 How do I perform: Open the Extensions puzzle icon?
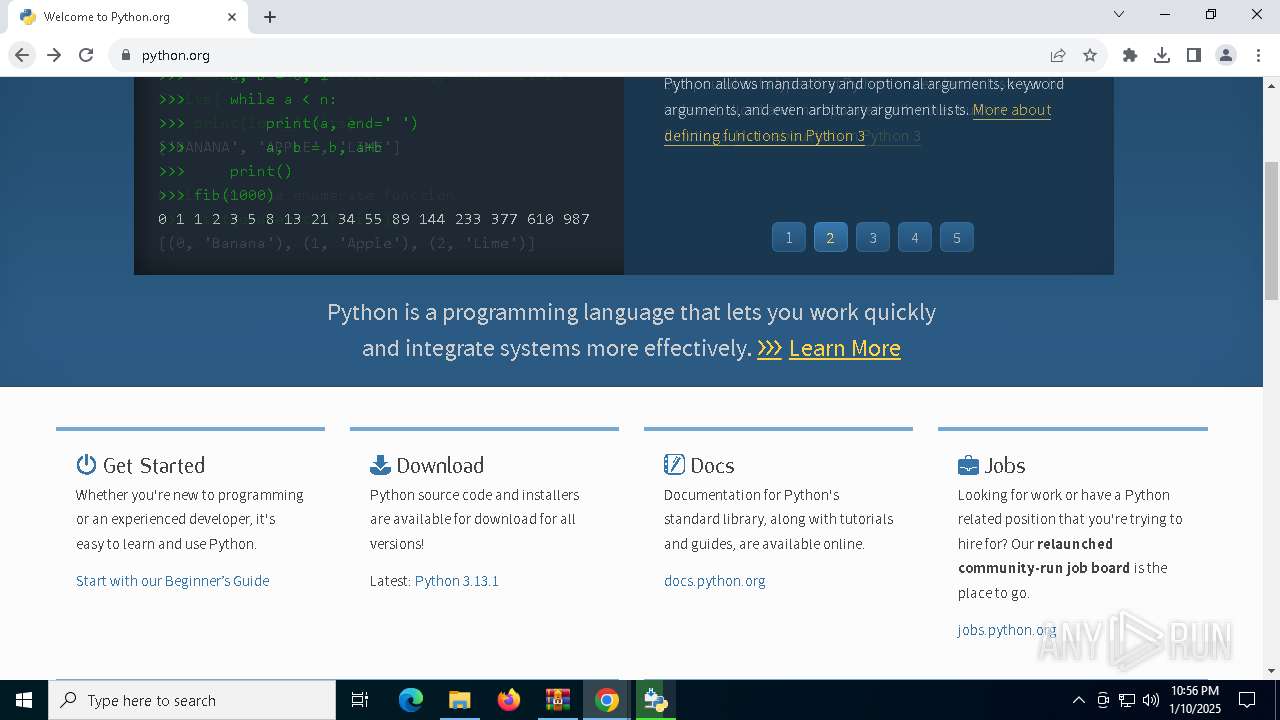click(x=1130, y=55)
